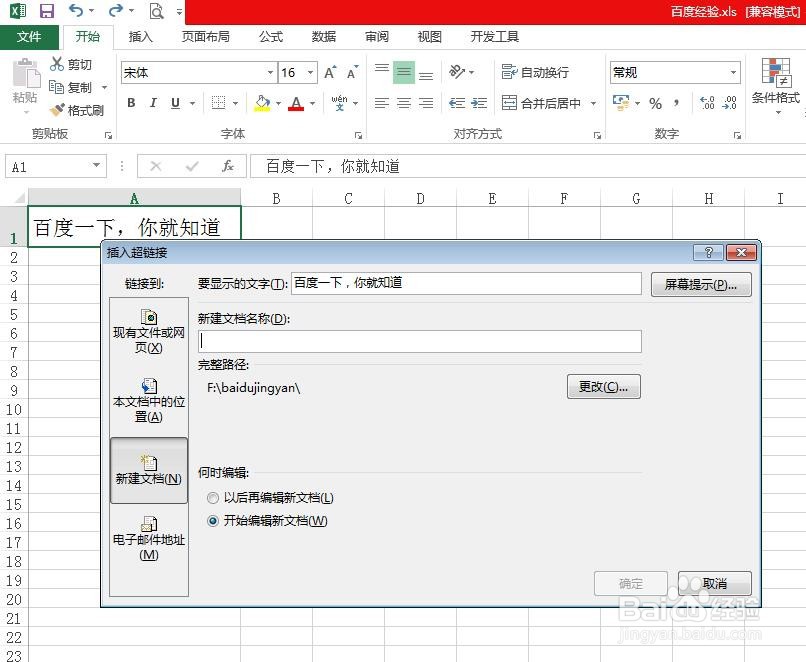Decrease the indent
The height and width of the screenshot is (662, 806).
click(456, 103)
